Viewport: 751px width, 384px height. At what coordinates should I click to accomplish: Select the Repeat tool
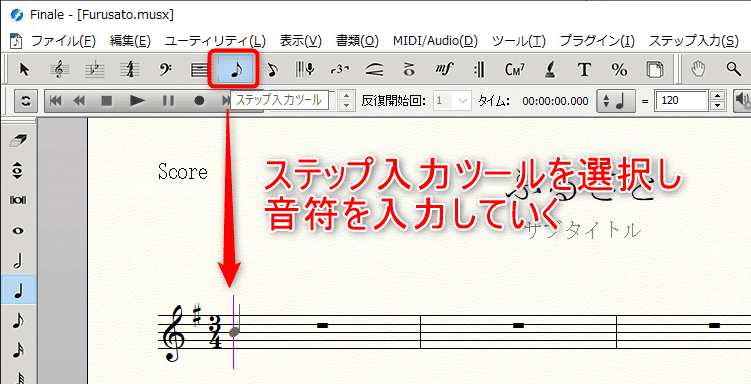[x=479, y=70]
